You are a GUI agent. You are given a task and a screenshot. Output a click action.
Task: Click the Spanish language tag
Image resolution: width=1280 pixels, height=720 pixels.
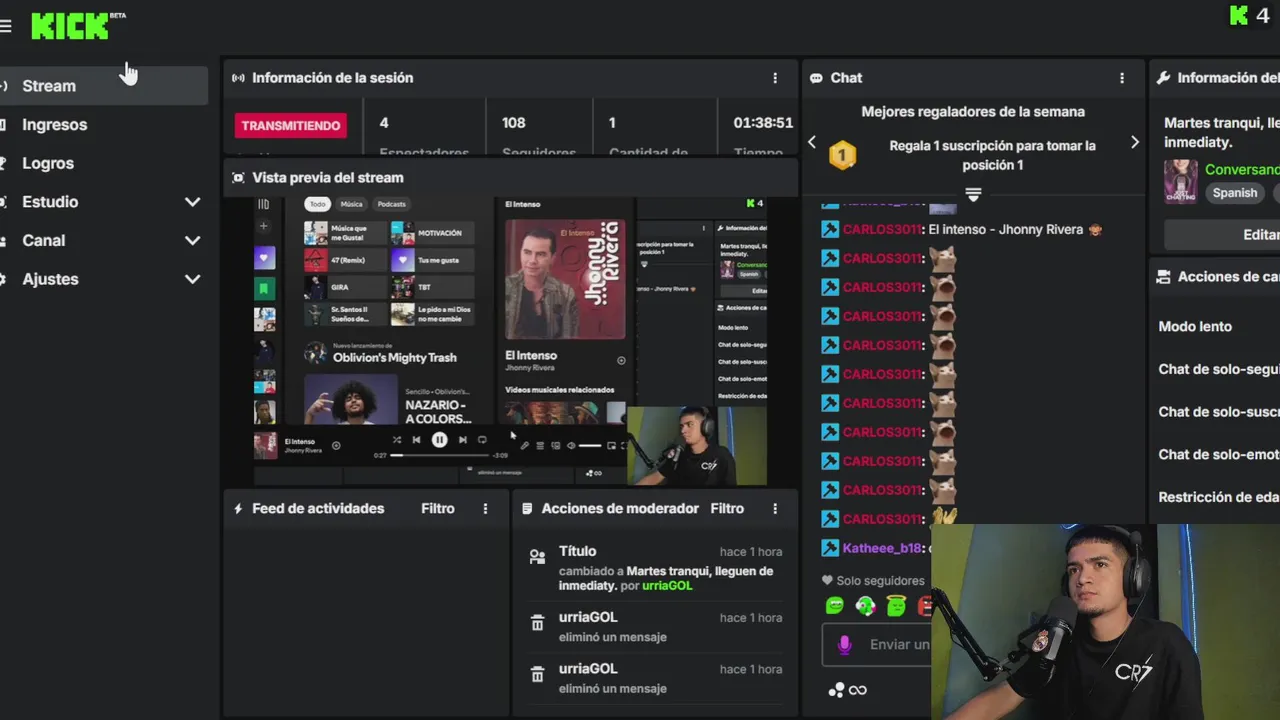click(1235, 193)
